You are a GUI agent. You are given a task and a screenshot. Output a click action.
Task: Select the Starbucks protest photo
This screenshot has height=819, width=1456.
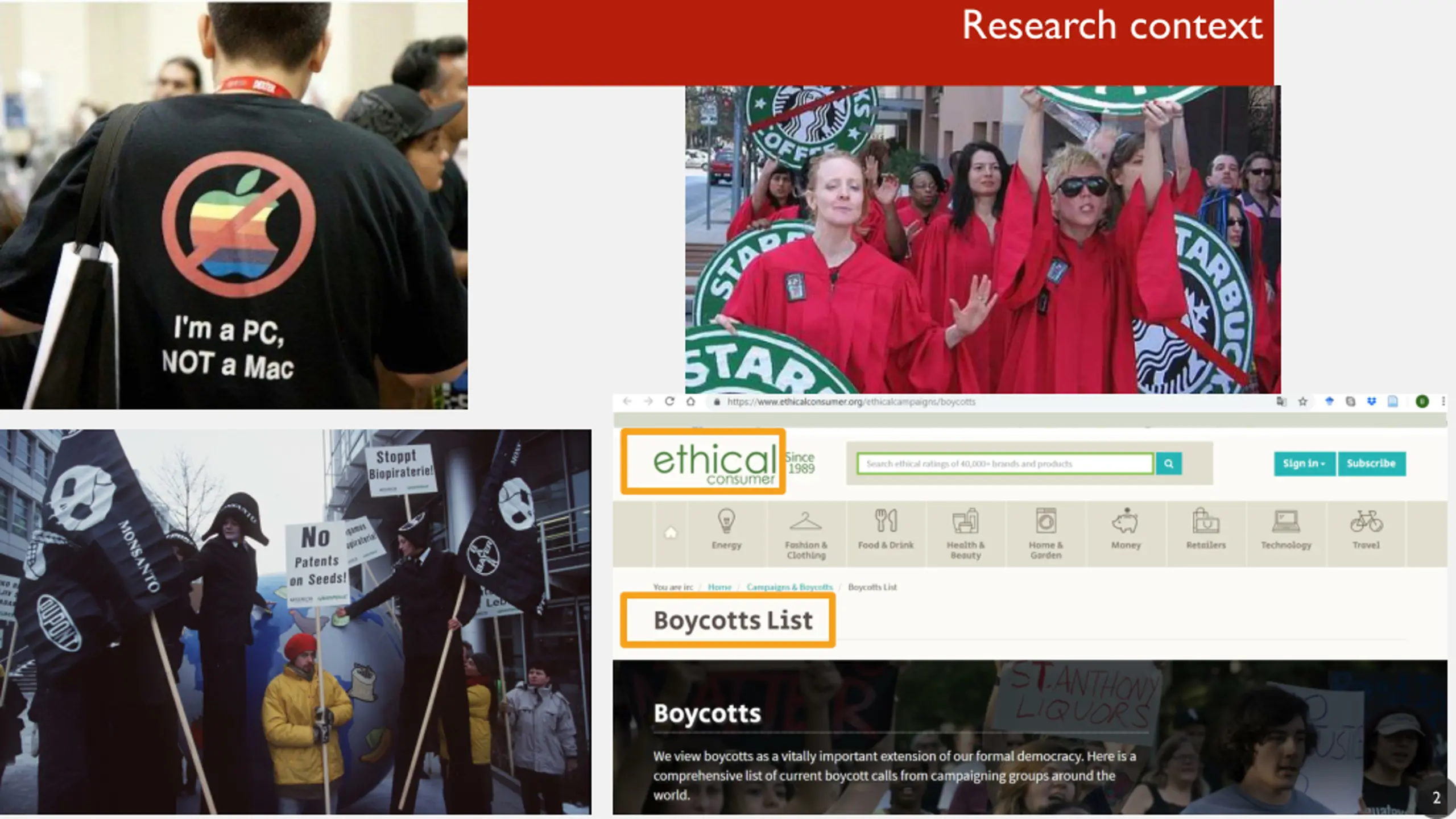(x=983, y=239)
